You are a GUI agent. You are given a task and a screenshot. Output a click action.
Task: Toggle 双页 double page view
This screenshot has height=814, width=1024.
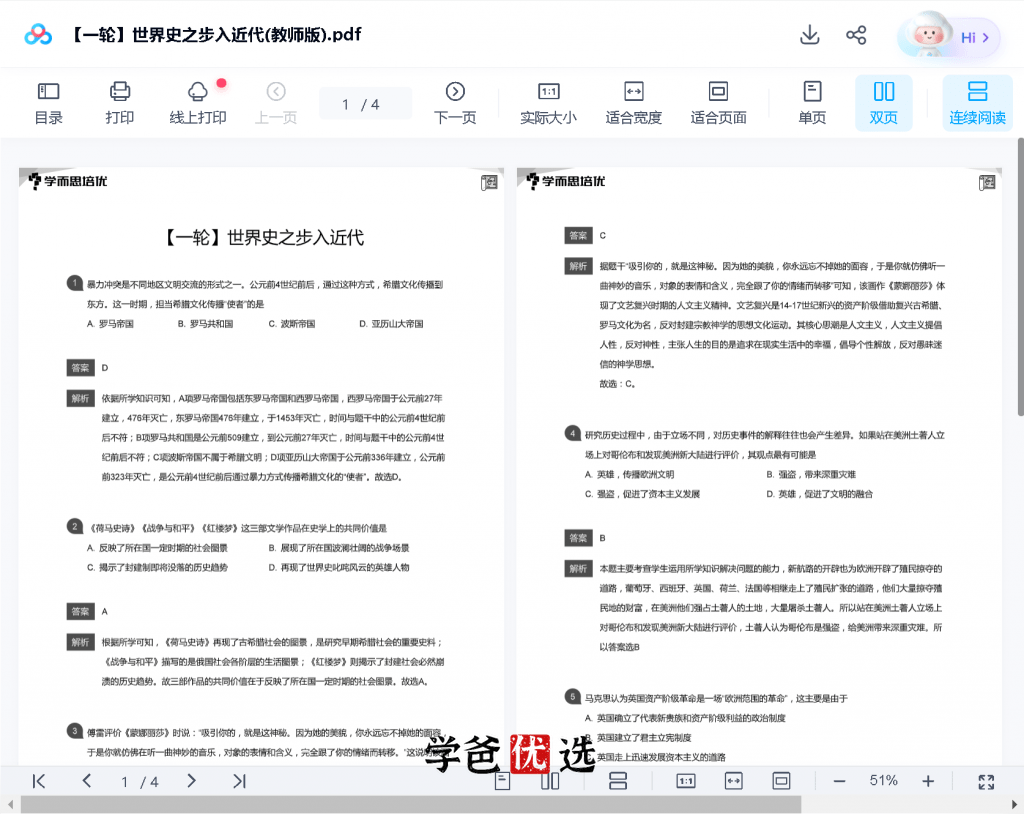(884, 103)
